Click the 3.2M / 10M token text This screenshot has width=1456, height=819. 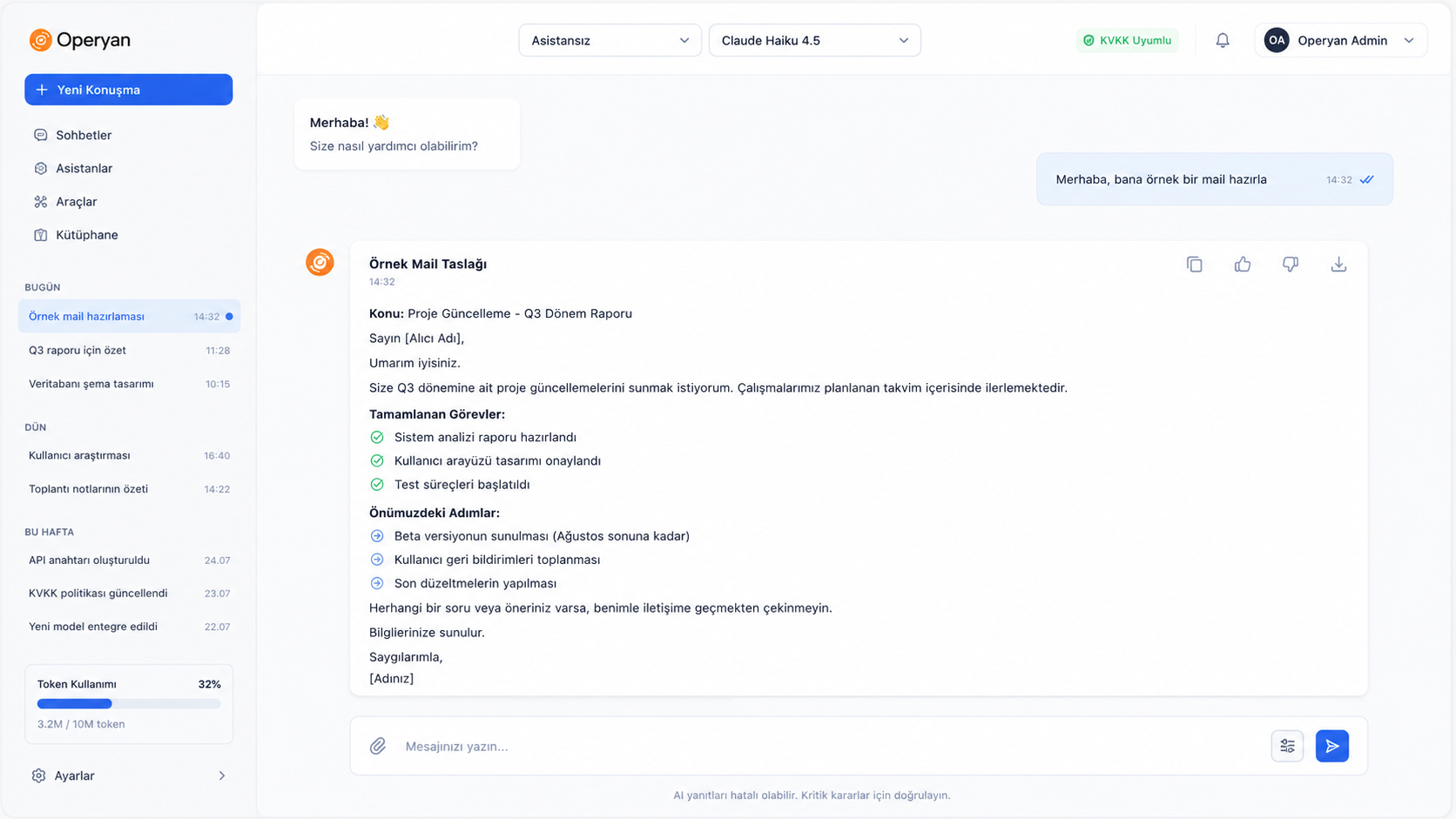pyautogui.click(x=81, y=724)
